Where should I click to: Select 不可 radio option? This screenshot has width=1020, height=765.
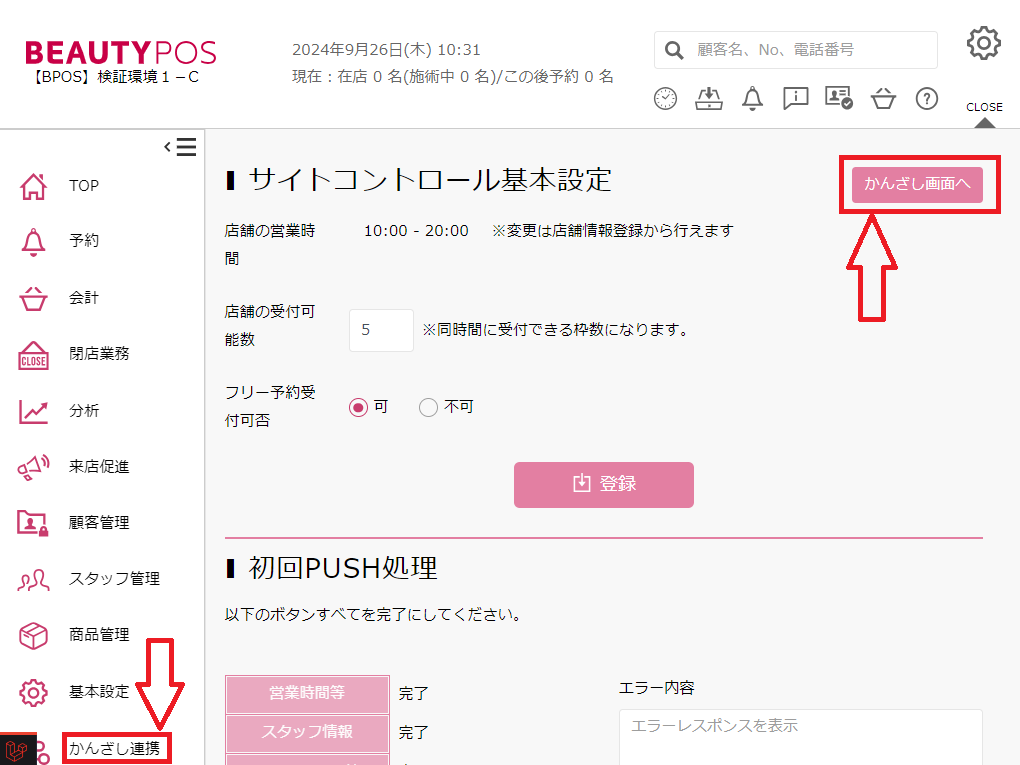[x=428, y=407]
